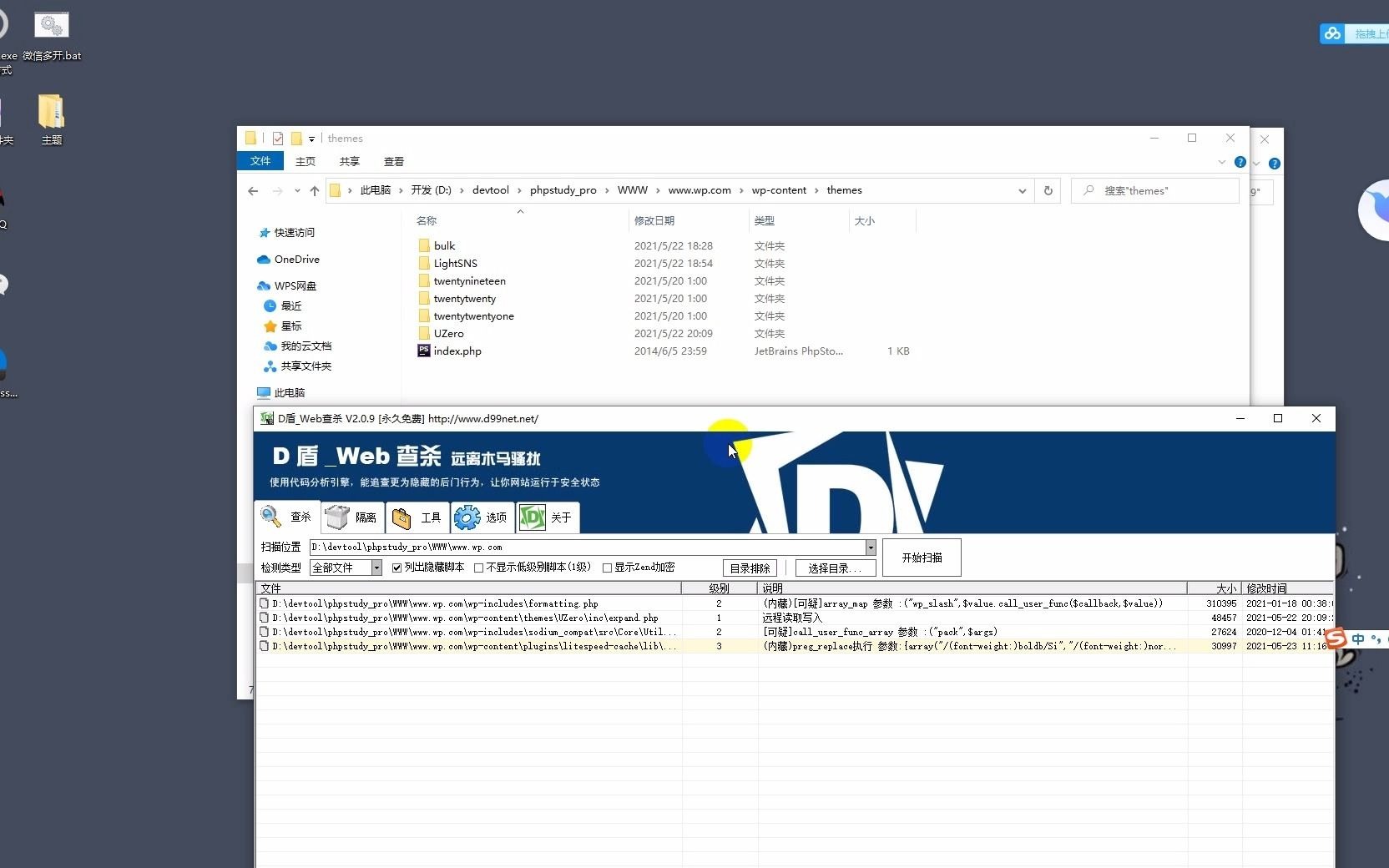Click the D盾 app icon in title bar
The image size is (1389, 868).
(x=267, y=418)
